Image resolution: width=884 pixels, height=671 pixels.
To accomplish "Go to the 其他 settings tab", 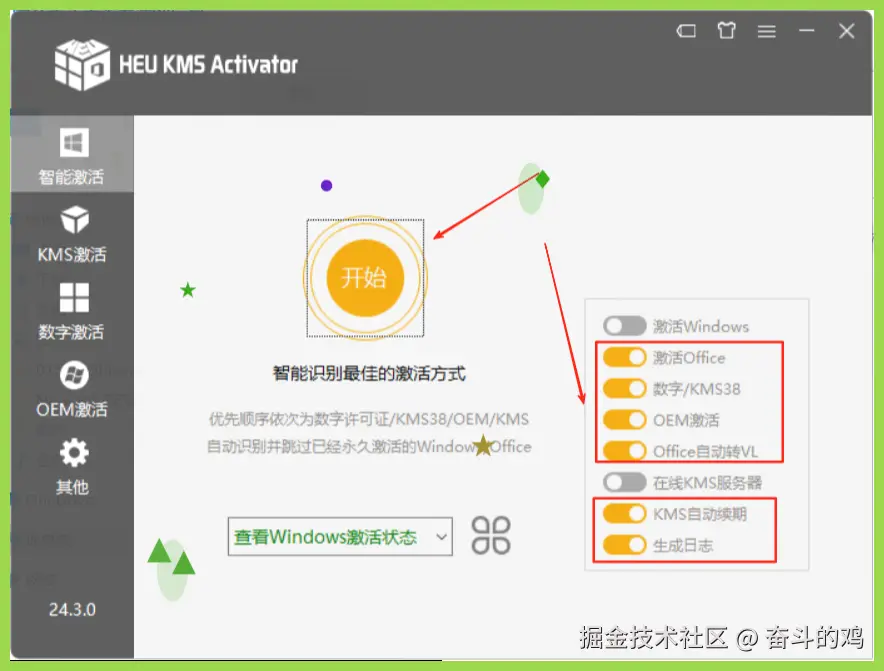I will [72, 467].
